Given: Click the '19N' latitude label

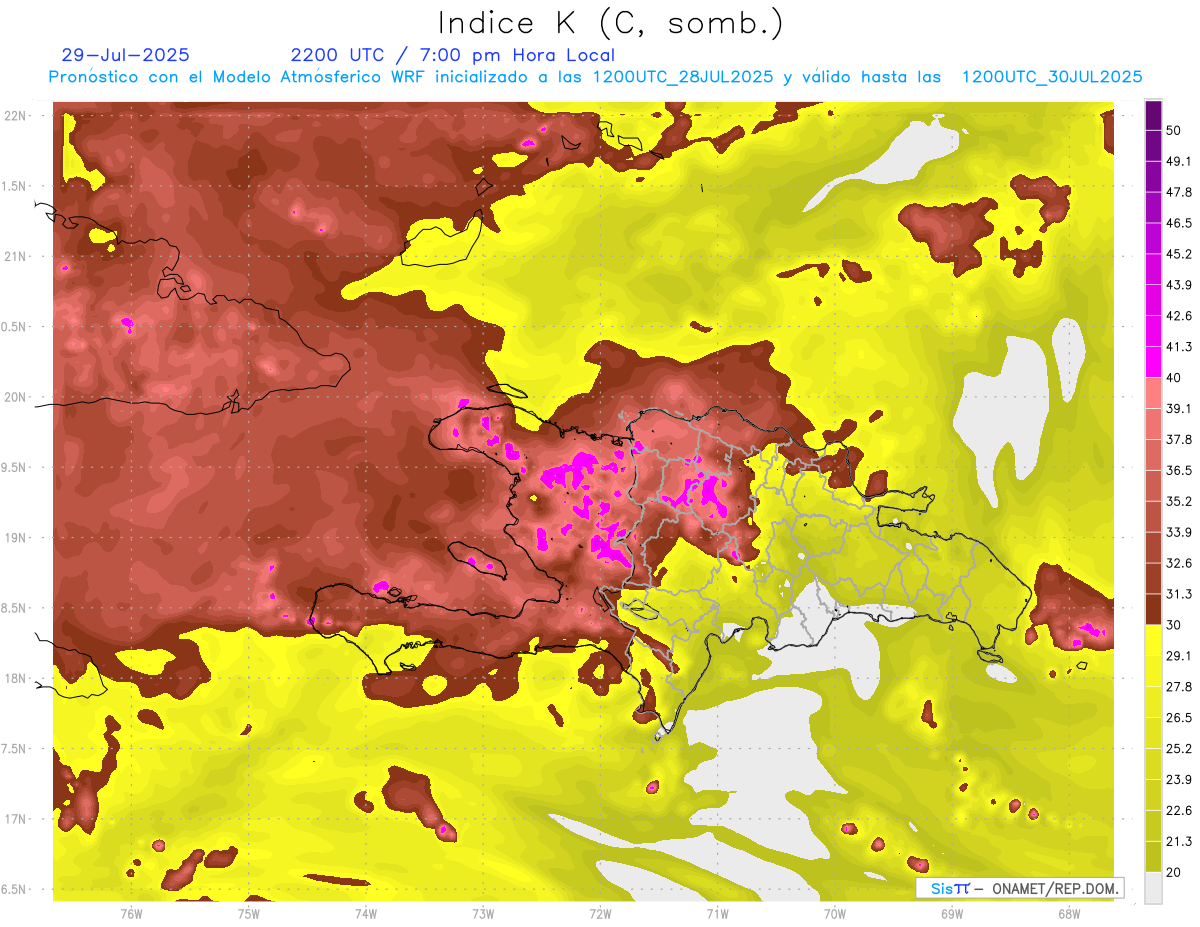Looking at the screenshot, I should [16, 537].
